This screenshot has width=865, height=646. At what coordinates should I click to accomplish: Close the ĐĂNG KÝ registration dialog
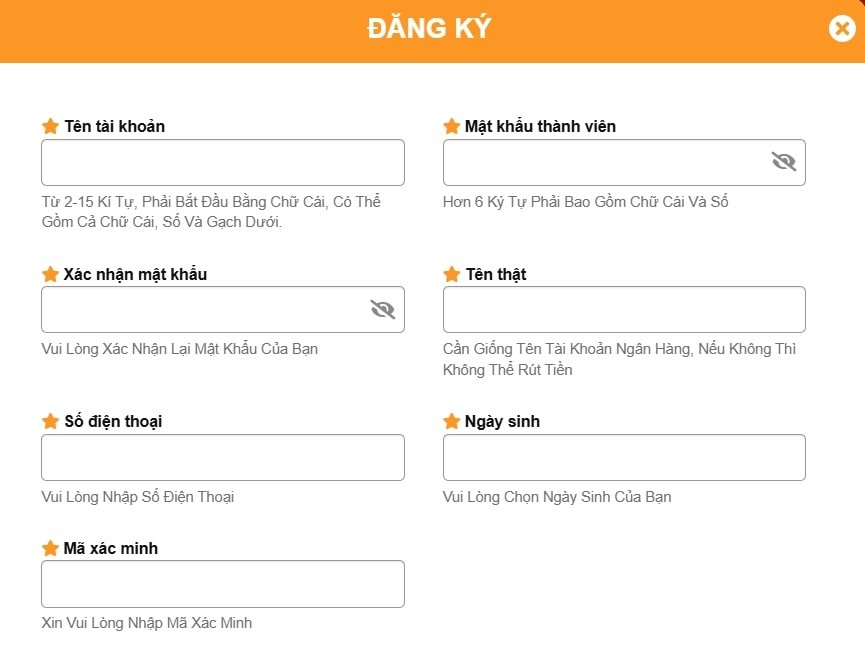click(x=842, y=29)
